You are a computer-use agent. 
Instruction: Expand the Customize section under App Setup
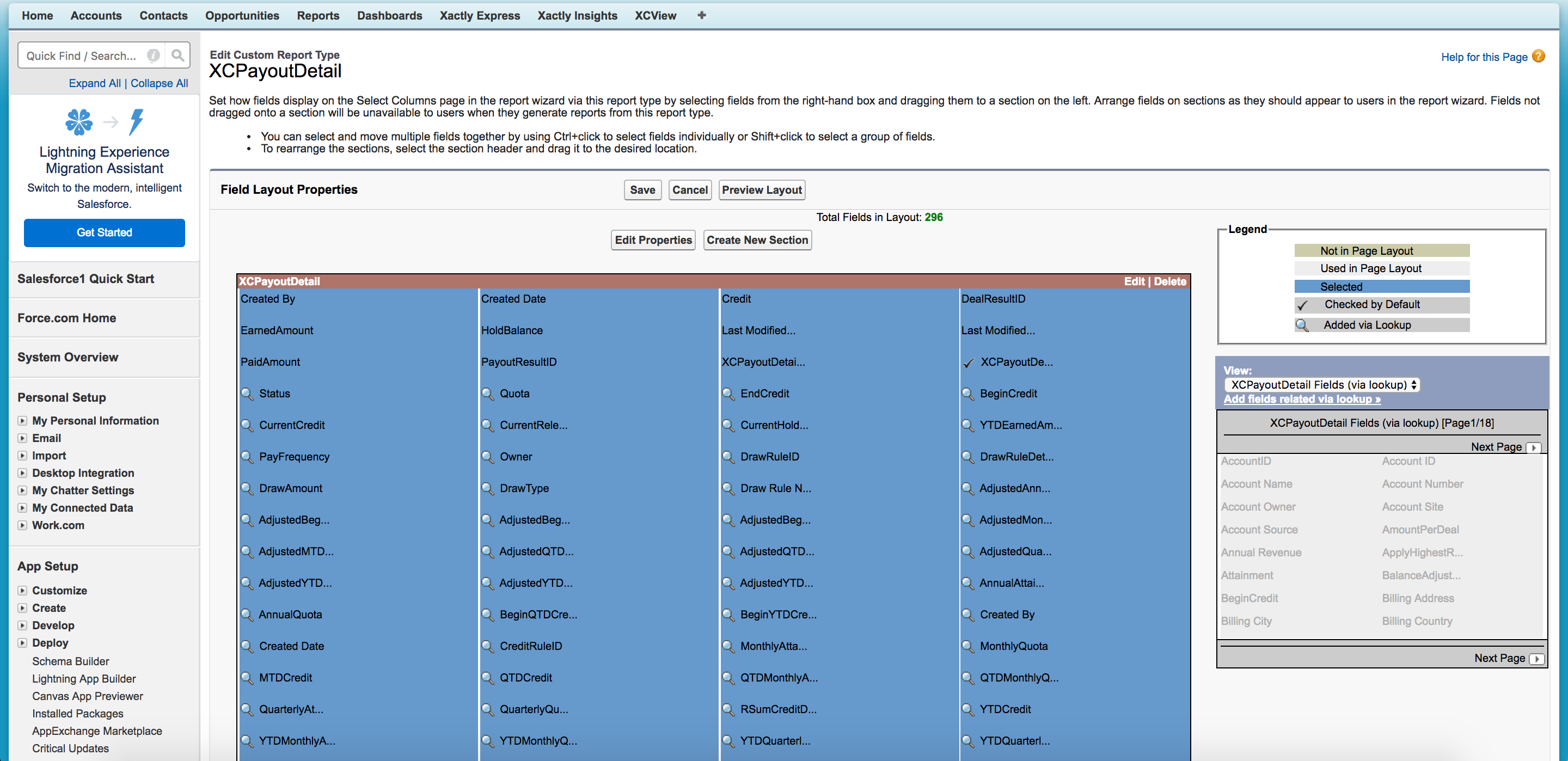(22, 591)
